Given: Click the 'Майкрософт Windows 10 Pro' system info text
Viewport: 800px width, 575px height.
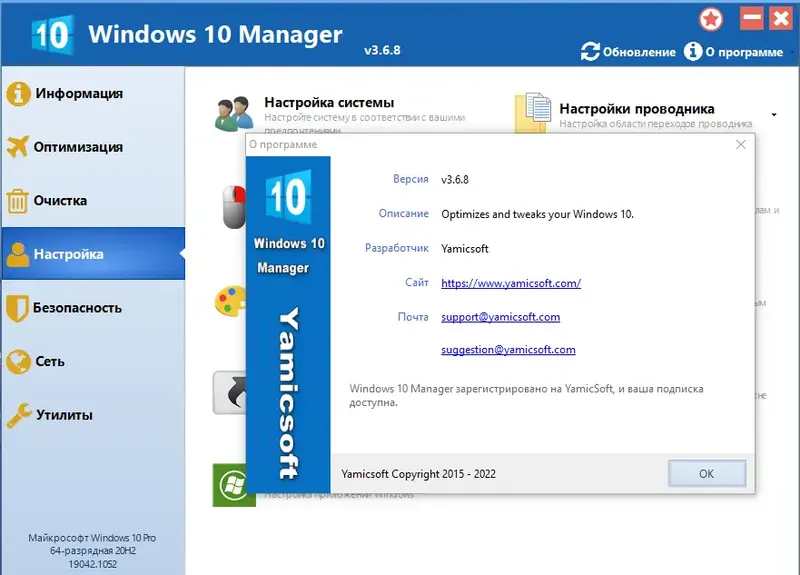Looking at the screenshot, I should (92, 538).
